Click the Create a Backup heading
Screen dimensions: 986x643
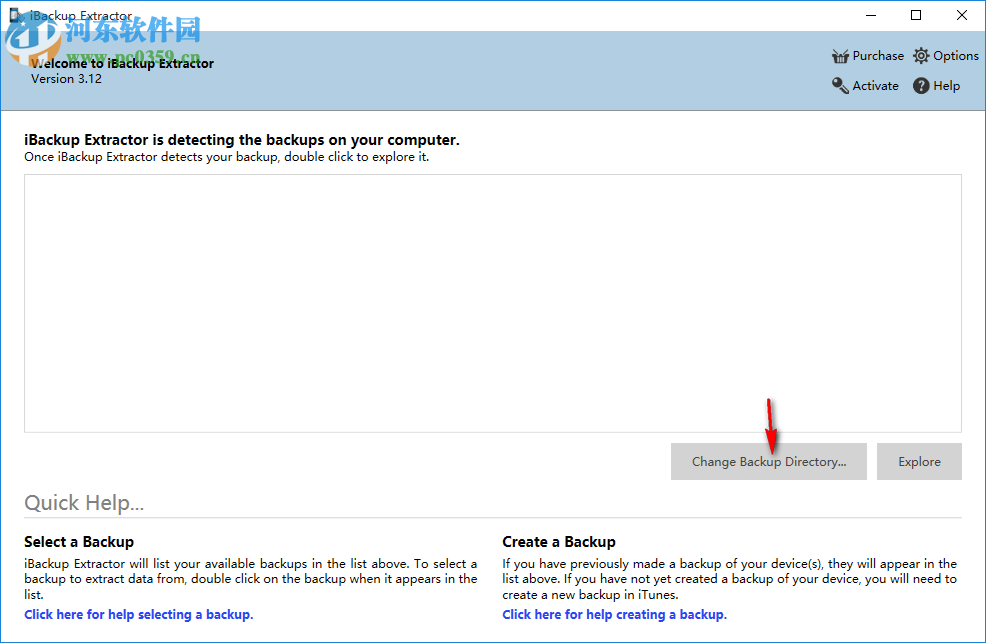tap(559, 542)
